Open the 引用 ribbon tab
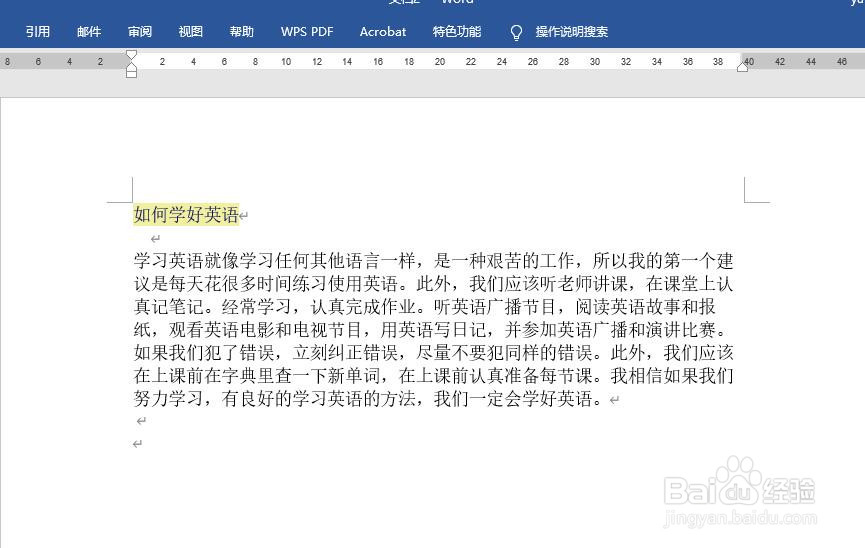The width and height of the screenshot is (865, 548). (x=38, y=31)
